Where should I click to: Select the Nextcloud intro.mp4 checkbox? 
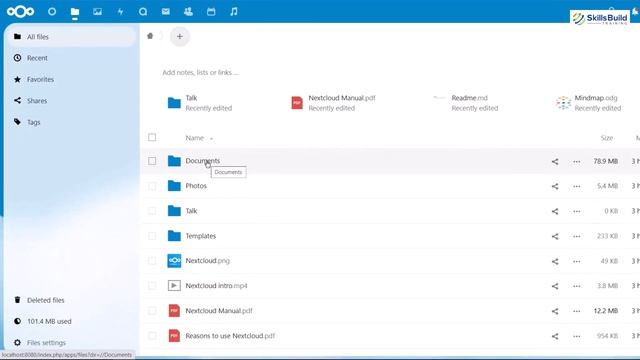click(152, 286)
